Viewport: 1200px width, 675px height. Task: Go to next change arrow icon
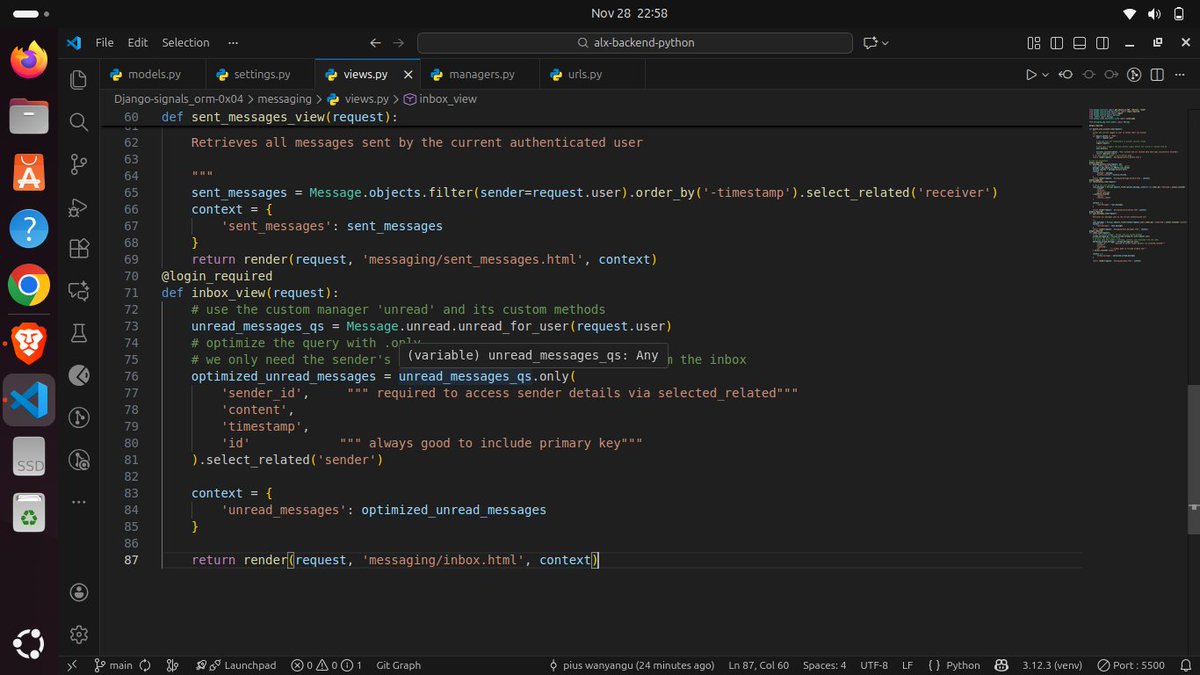1111,75
